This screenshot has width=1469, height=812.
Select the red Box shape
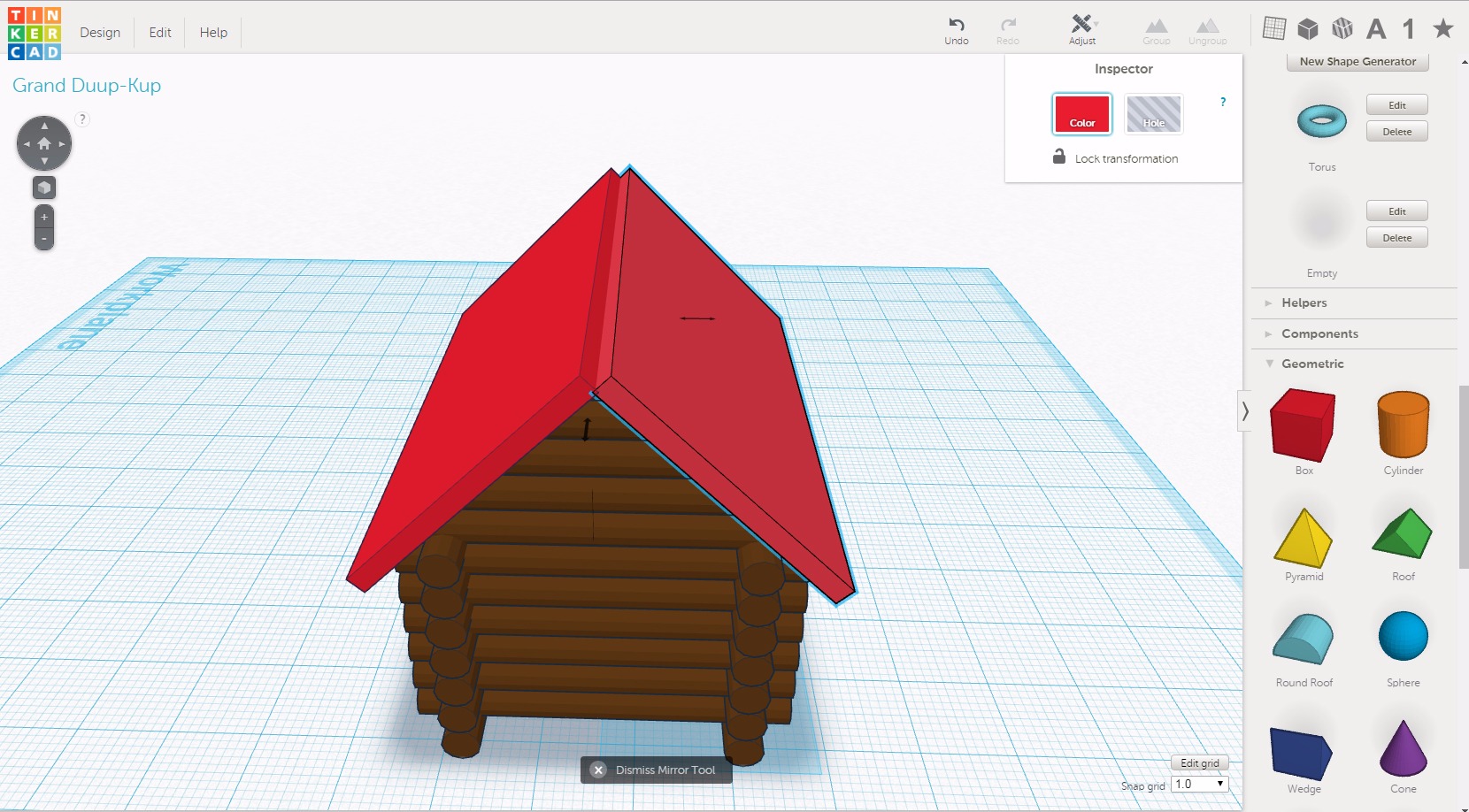click(x=1303, y=425)
